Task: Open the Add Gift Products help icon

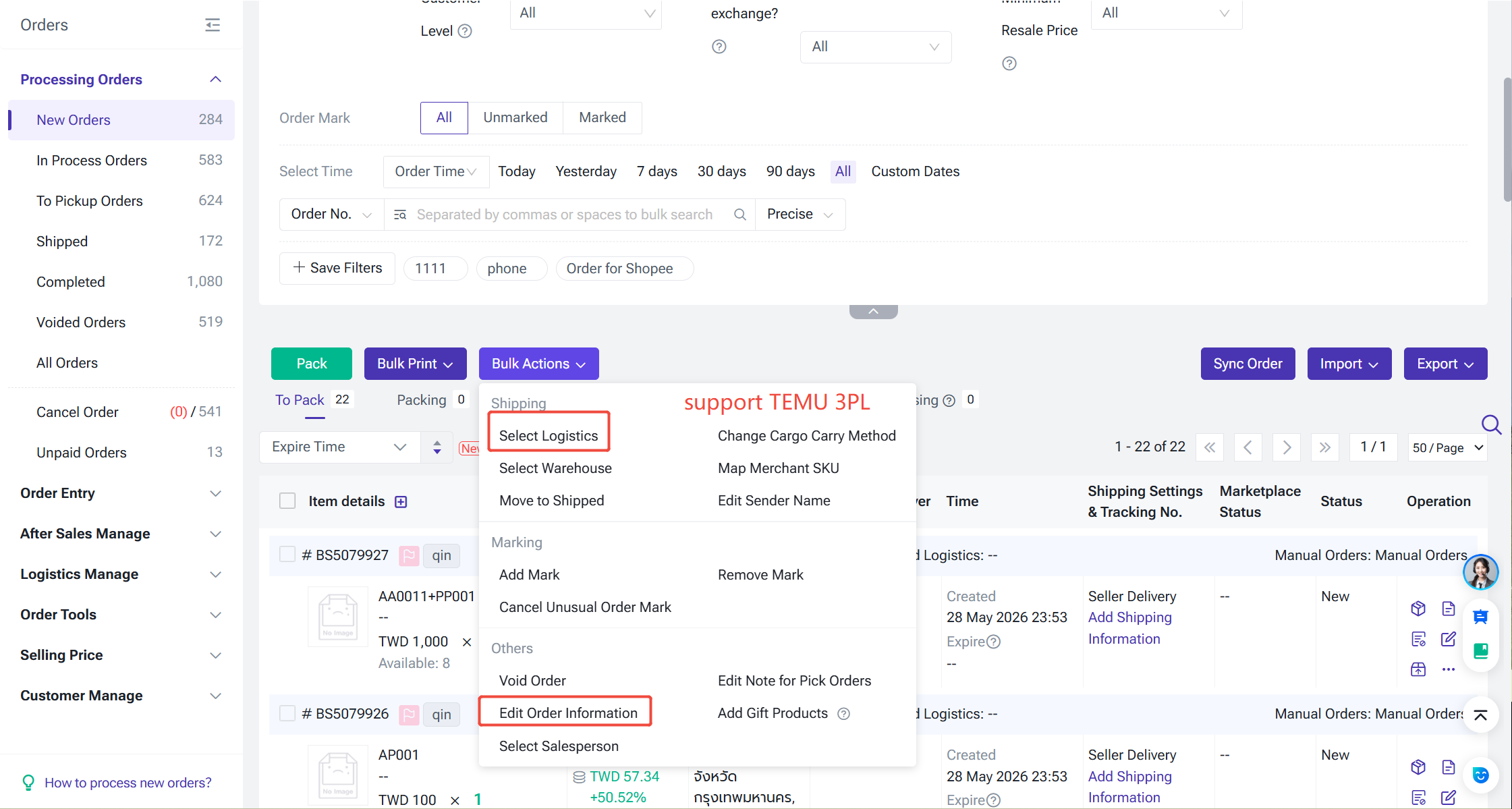Action: coord(843,714)
